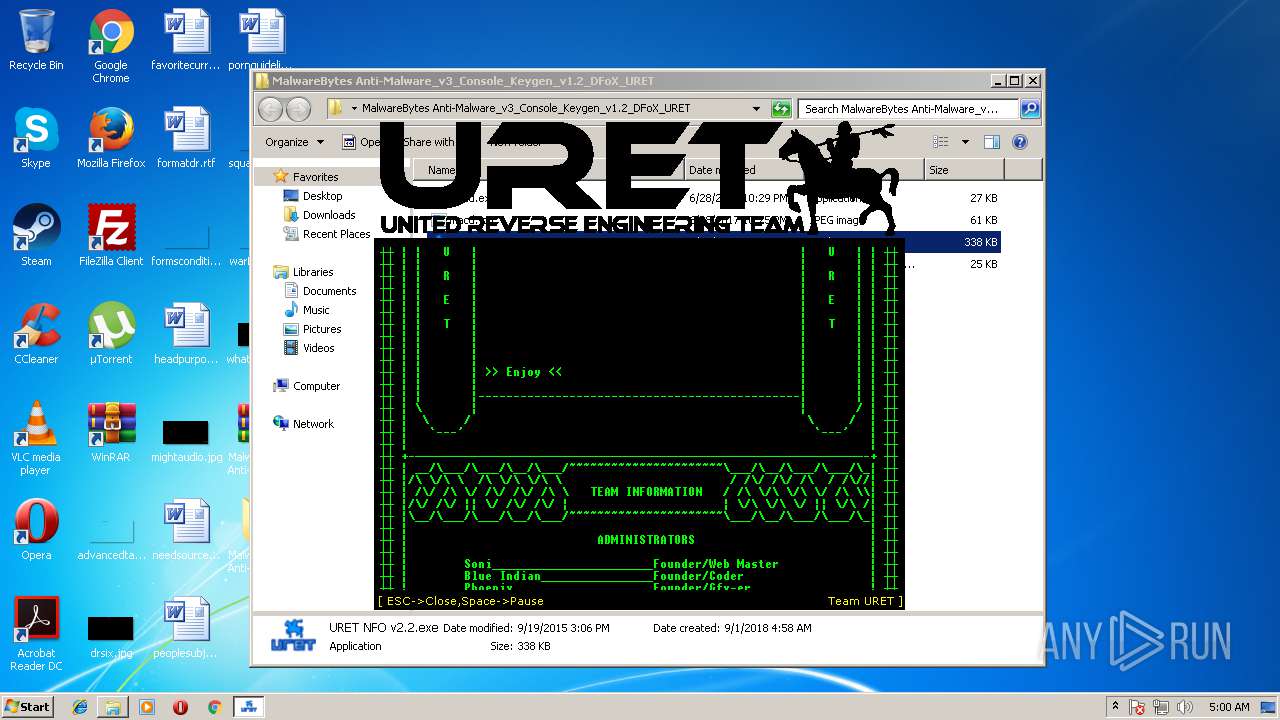Select Libraries in the navigation pane

(313, 272)
